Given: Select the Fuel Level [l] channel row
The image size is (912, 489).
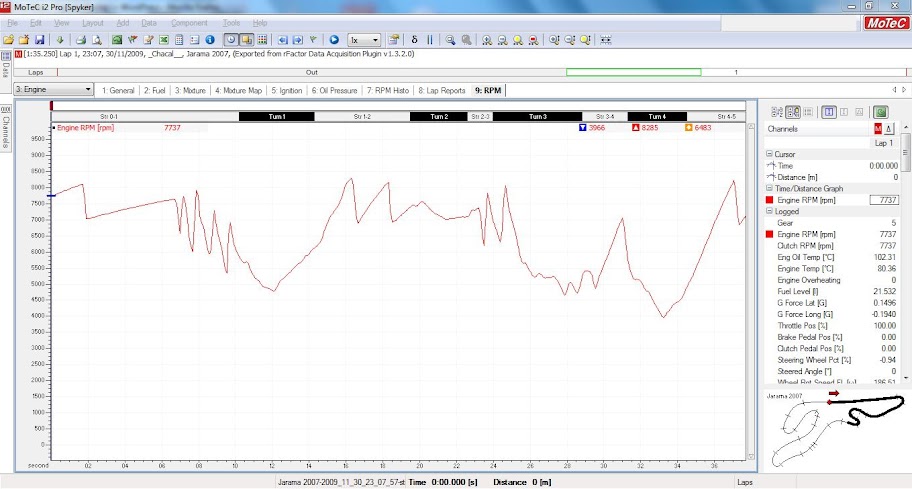Looking at the screenshot, I should click(x=832, y=291).
